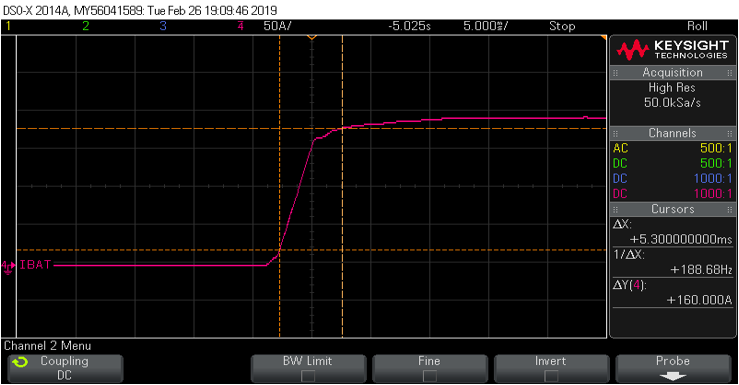Viewport: 739px width, 385px height.
Task: Click the Coupling rotate arrow icon
Action: click(20, 362)
